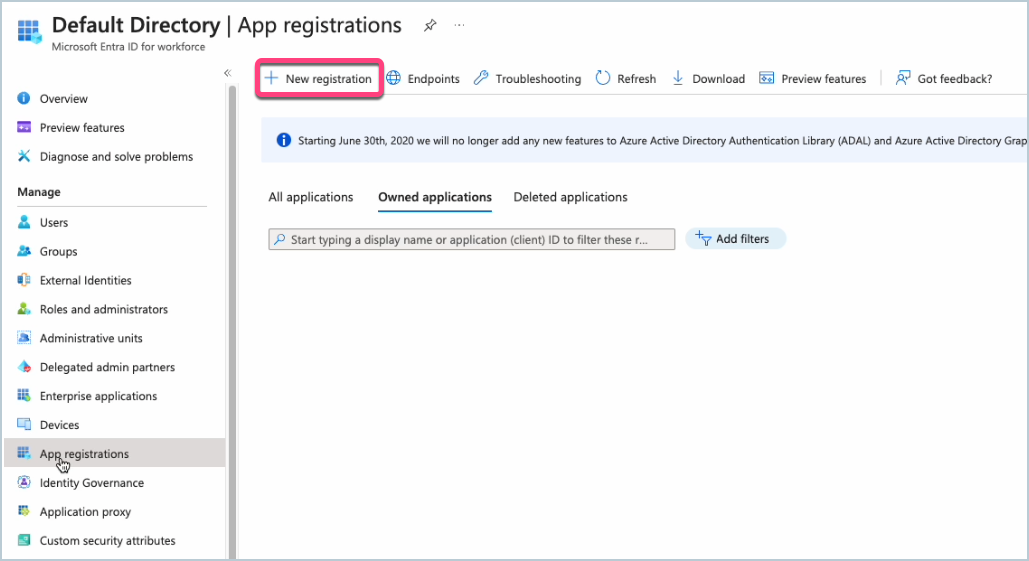Click the Refresh circular arrow icon
The height and width of the screenshot is (561, 1029).
[602, 78]
